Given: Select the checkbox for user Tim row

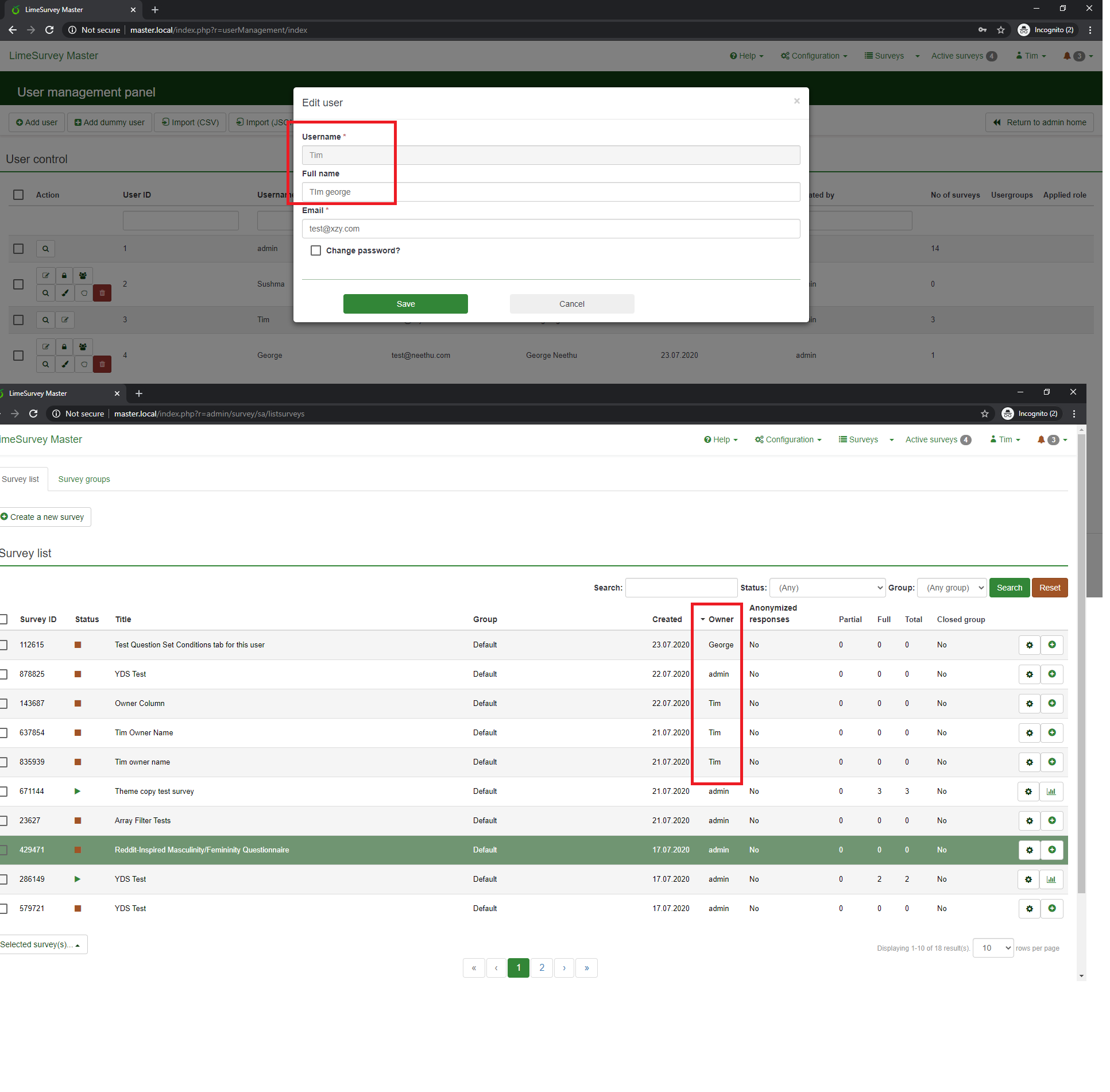Looking at the screenshot, I should point(18,320).
